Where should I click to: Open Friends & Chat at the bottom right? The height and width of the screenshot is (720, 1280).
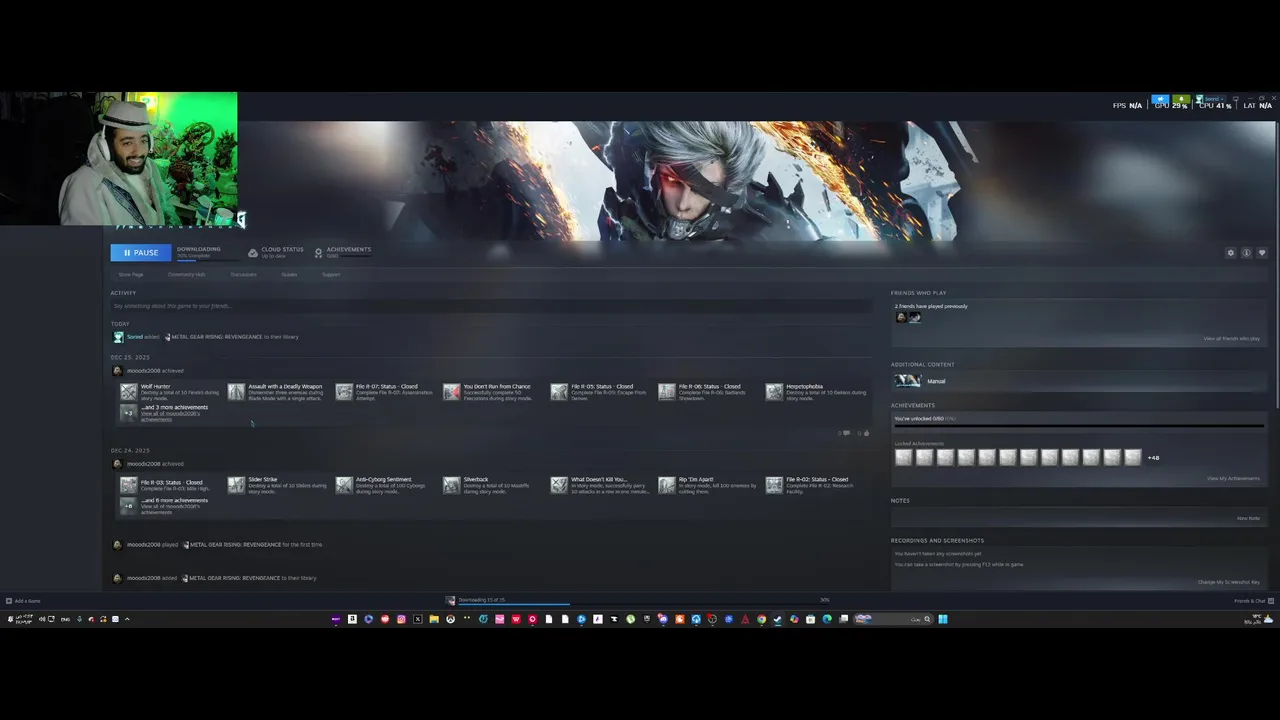1253,601
